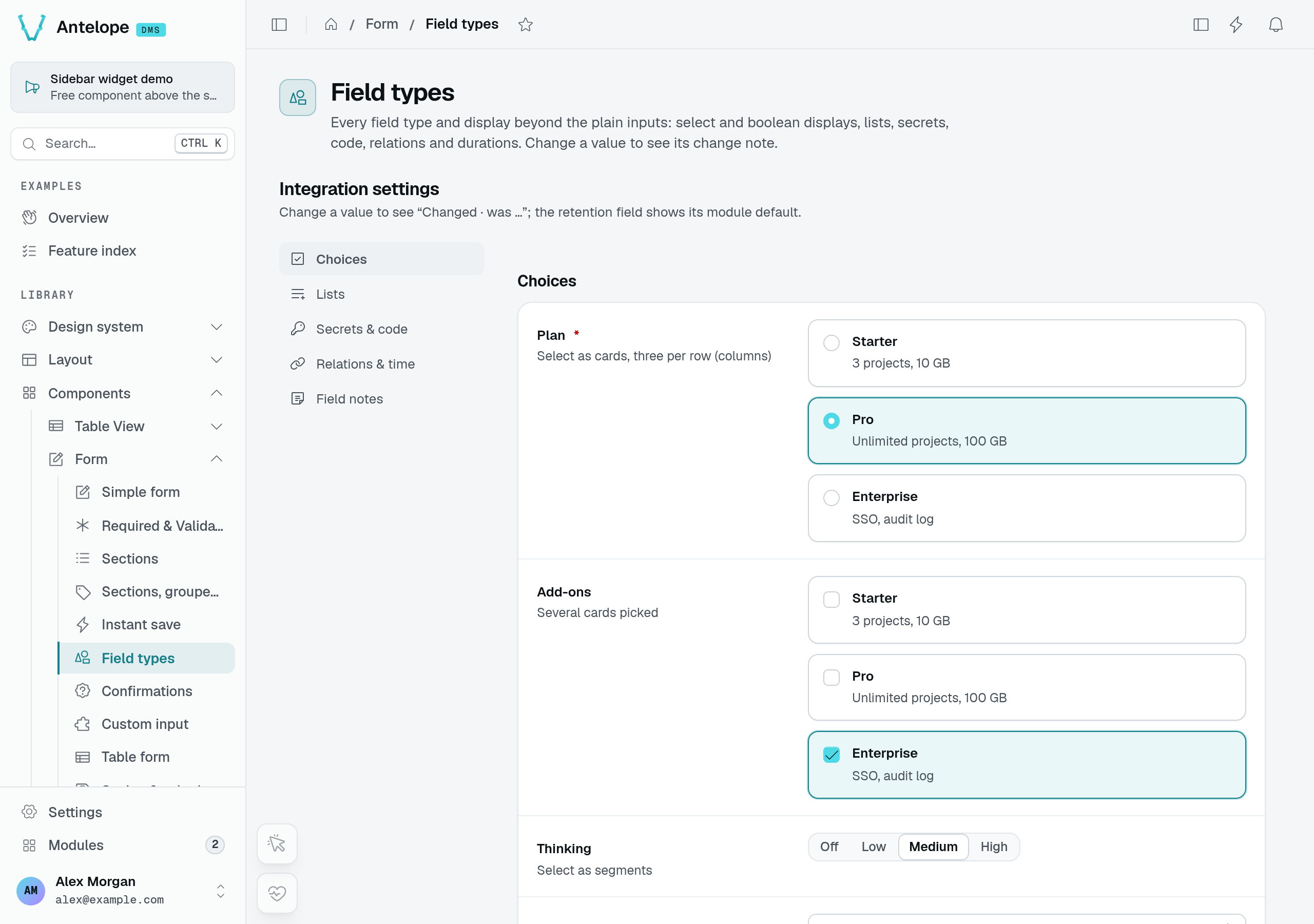Collapse the Components menu chevron

216,393
